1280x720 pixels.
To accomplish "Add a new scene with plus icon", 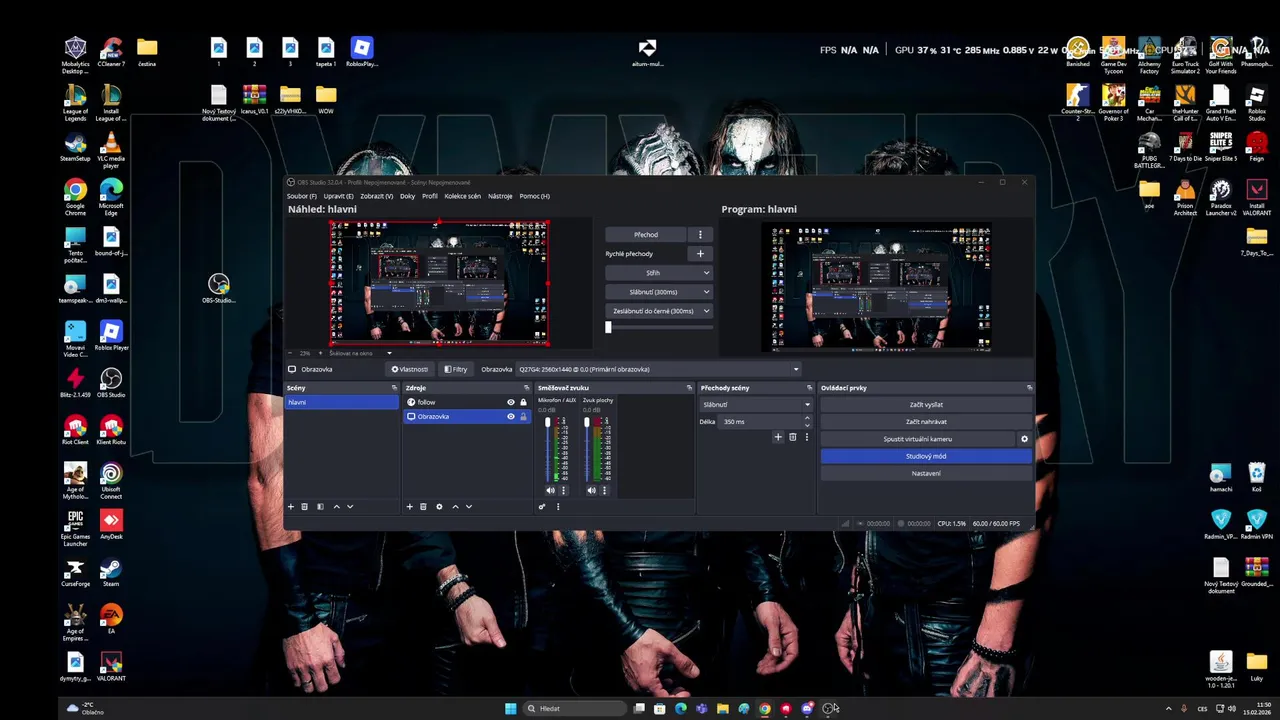I will click(291, 506).
